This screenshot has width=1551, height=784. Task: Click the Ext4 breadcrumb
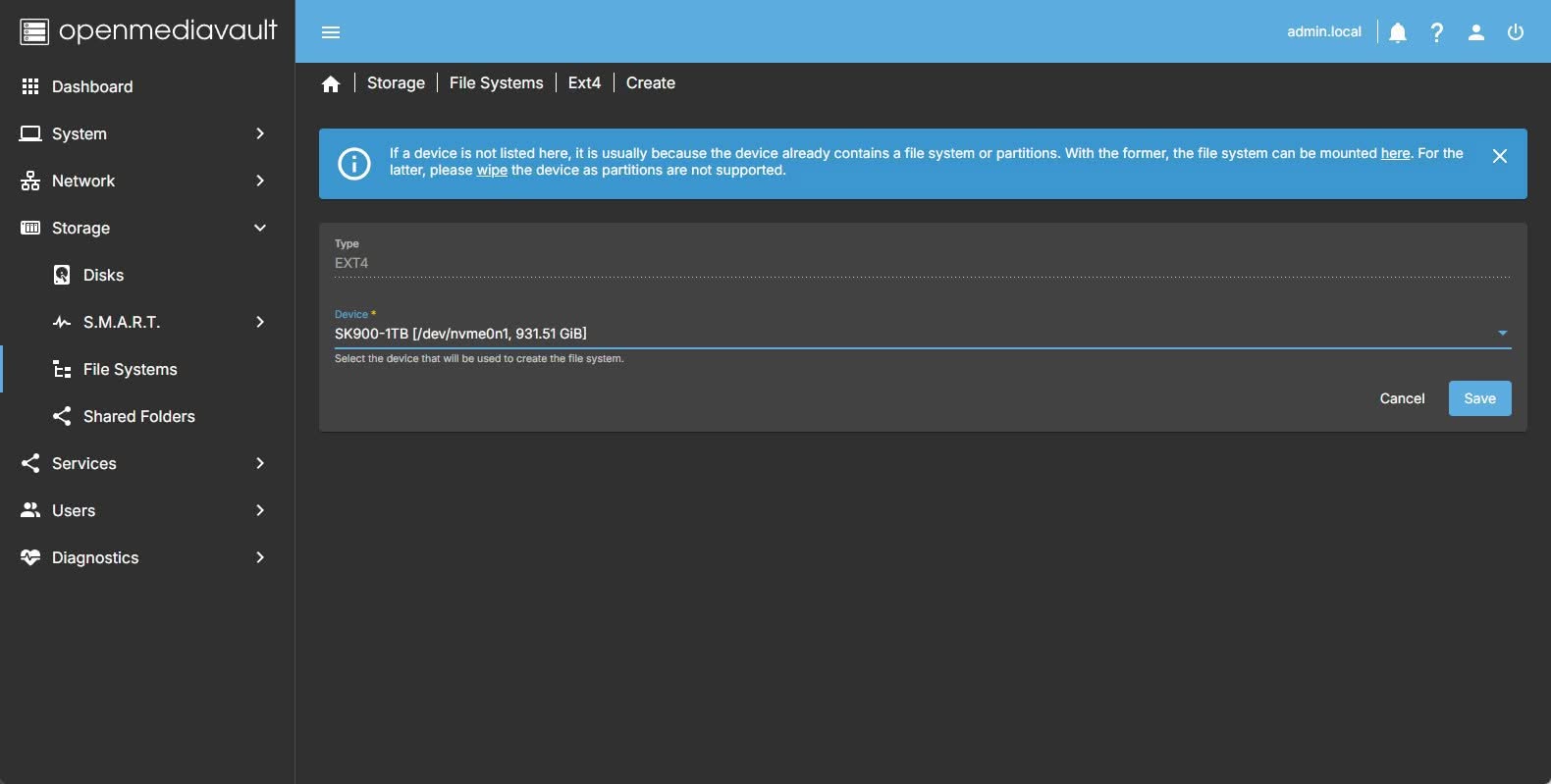584,83
